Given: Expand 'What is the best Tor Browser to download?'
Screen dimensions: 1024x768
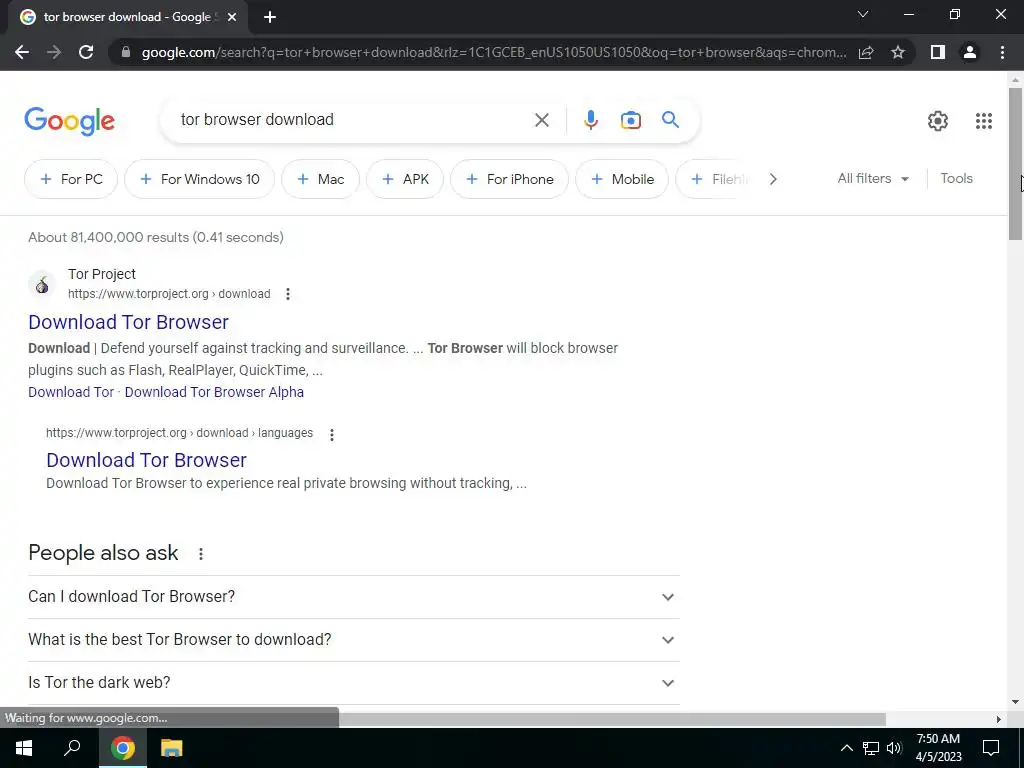Looking at the screenshot, I should point(353,639).
